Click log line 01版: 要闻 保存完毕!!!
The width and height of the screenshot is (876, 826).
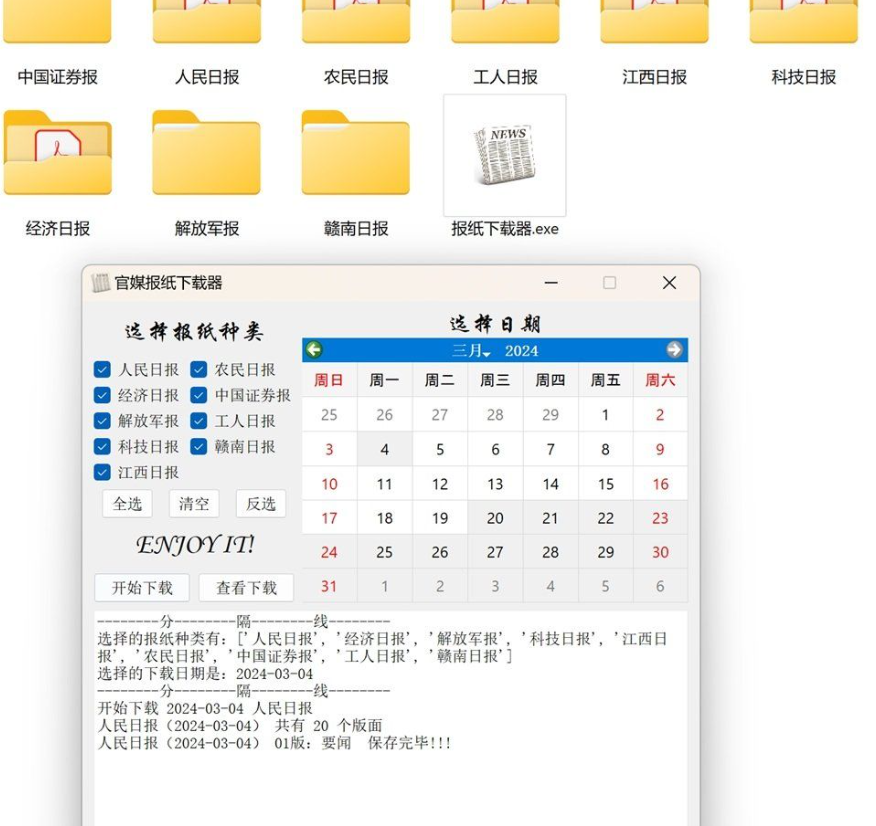(363, 743)
